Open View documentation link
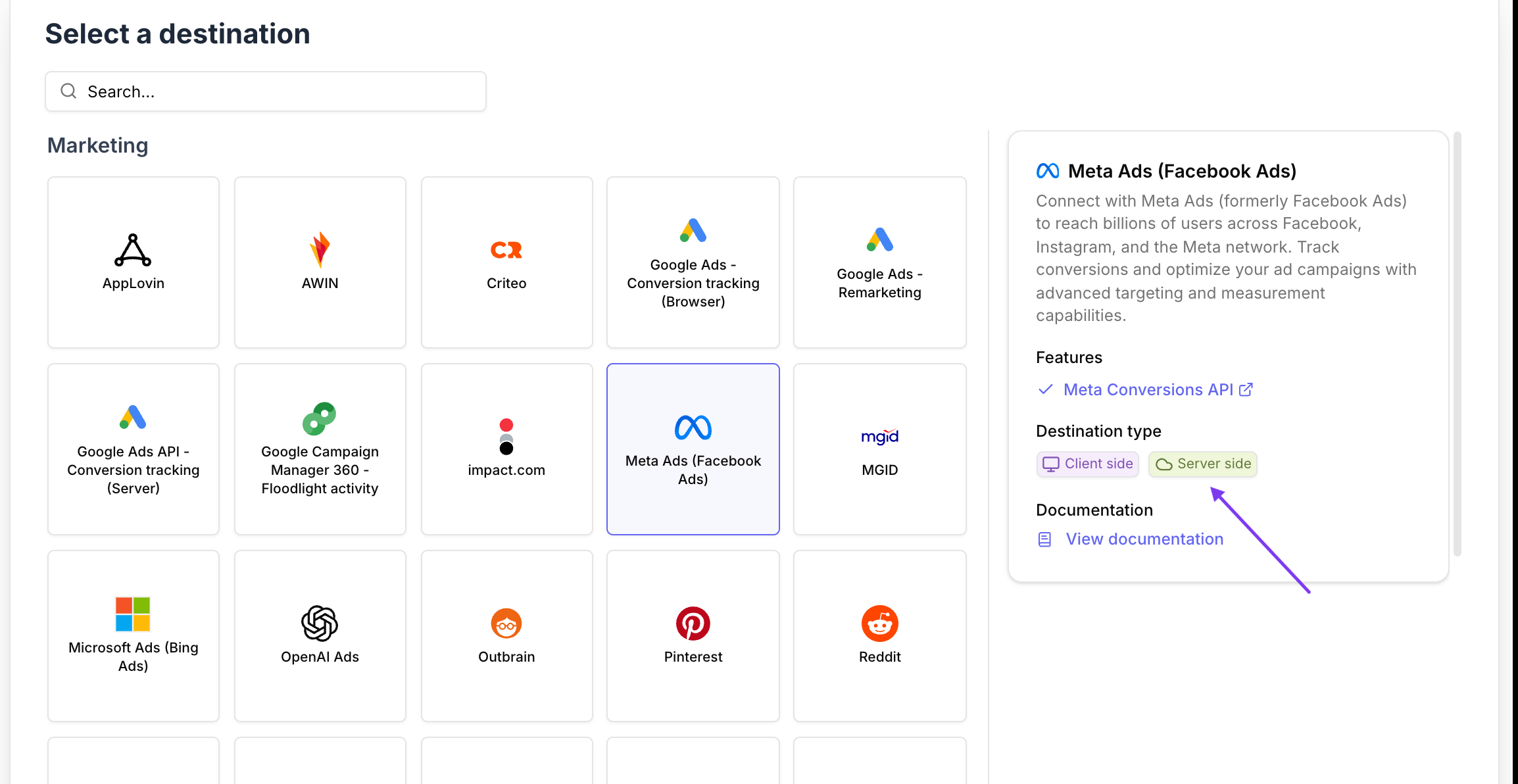The height and width of the screenshot is (784, 1518). (1144, 539)
